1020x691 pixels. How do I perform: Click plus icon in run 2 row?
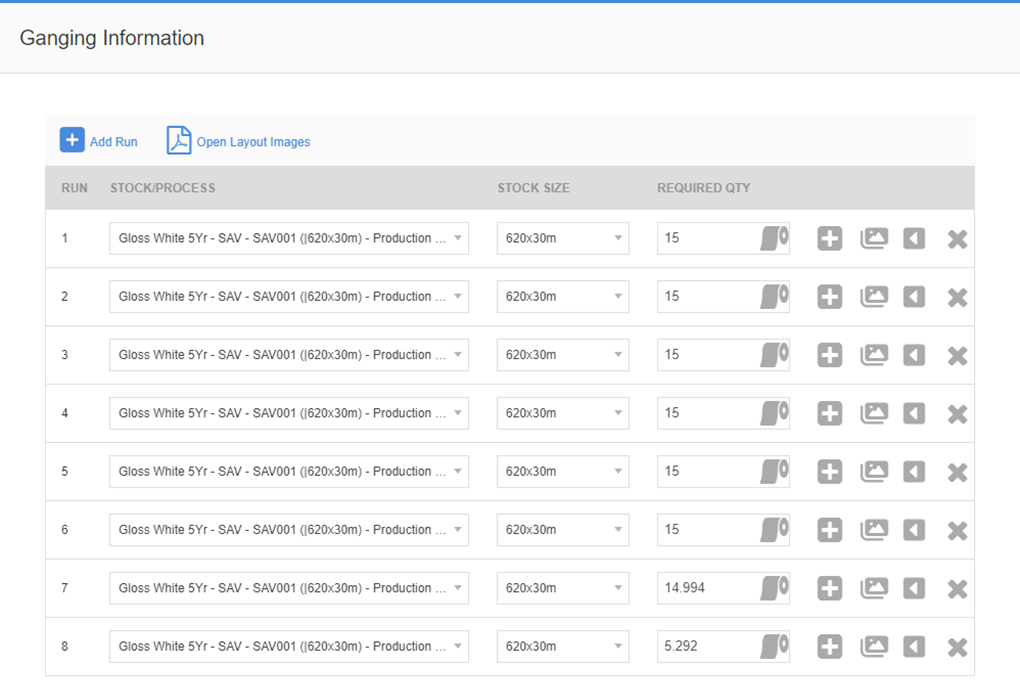click(829, 297)
